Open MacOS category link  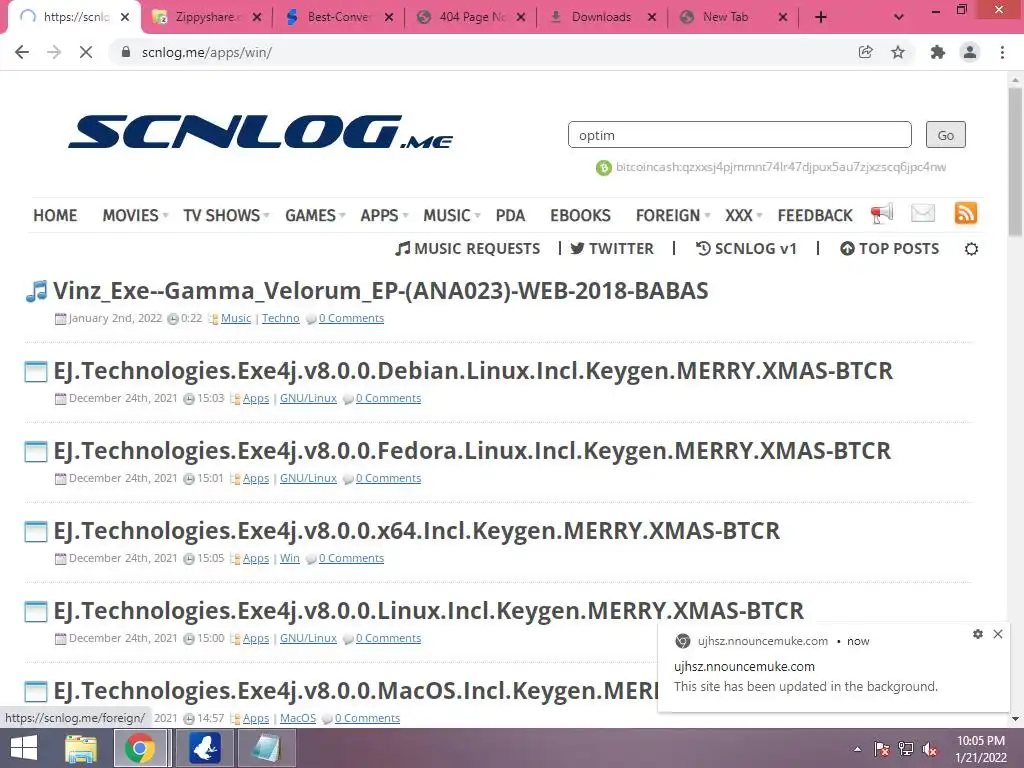point(298,718)
